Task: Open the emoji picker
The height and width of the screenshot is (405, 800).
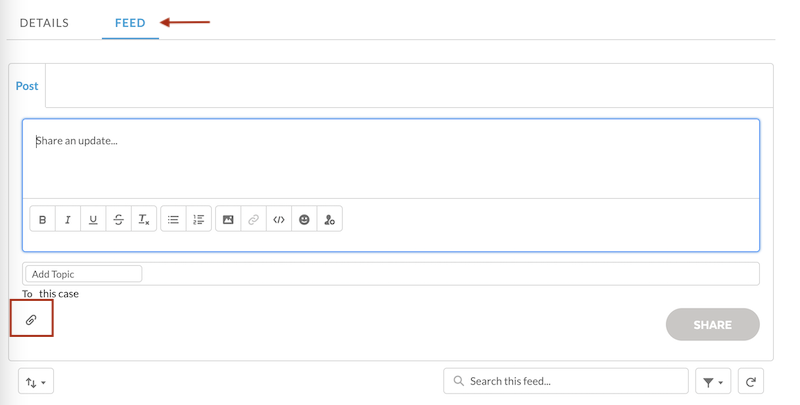Action: [x=305, y=220]
